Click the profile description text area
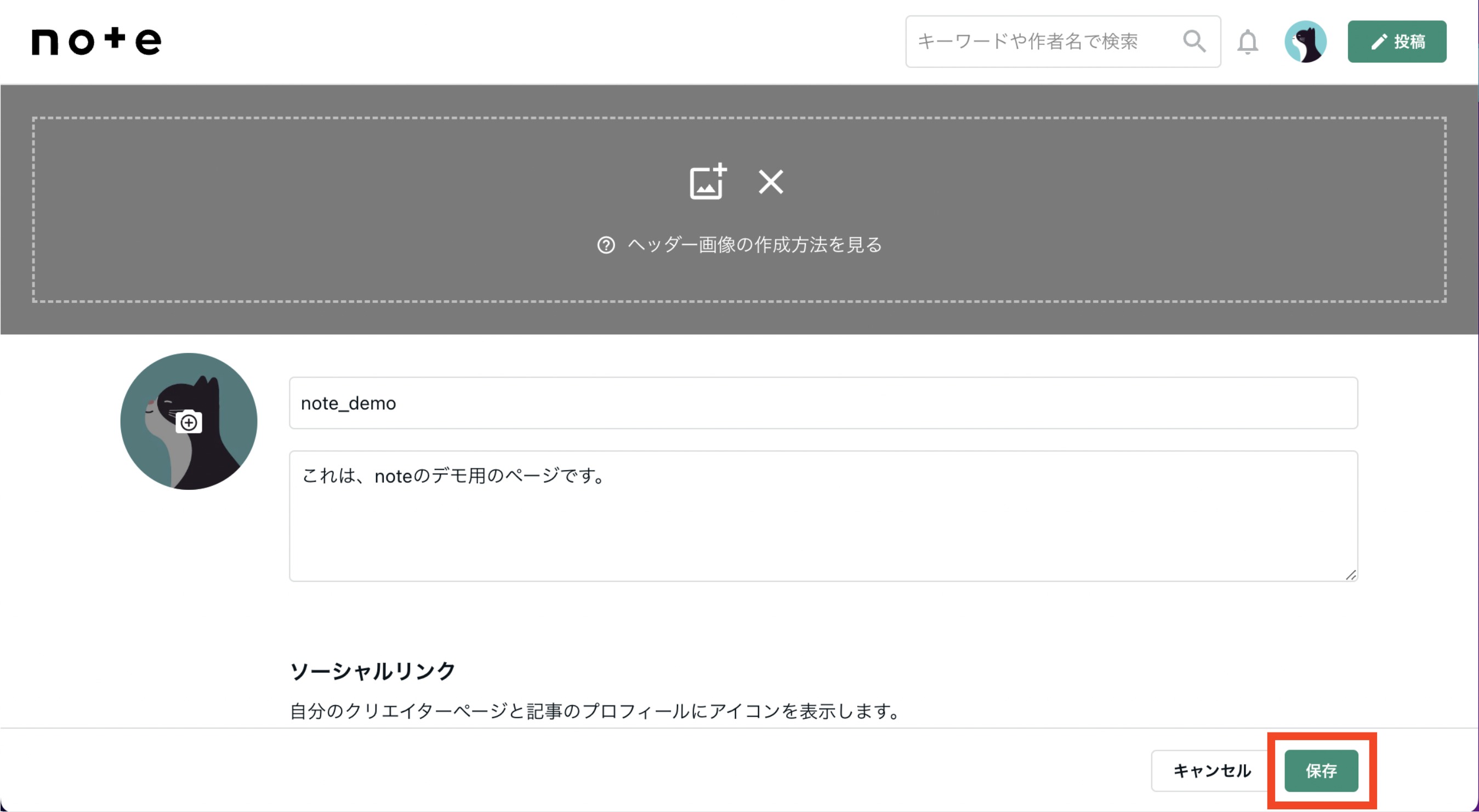 tap(823, 516)
